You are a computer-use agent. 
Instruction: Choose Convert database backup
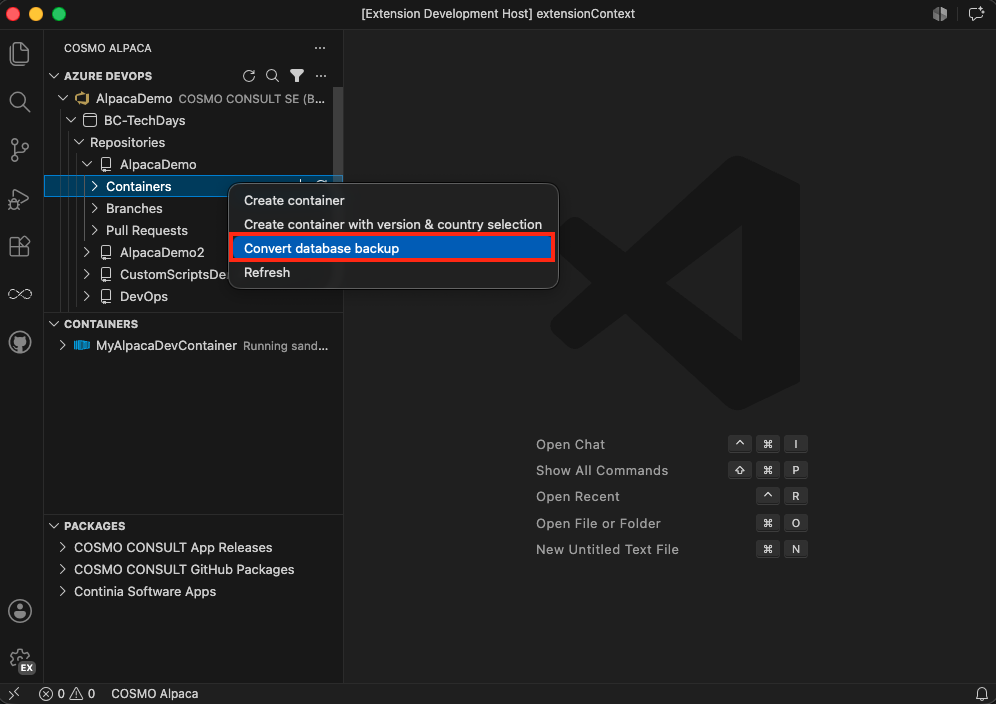393,248
